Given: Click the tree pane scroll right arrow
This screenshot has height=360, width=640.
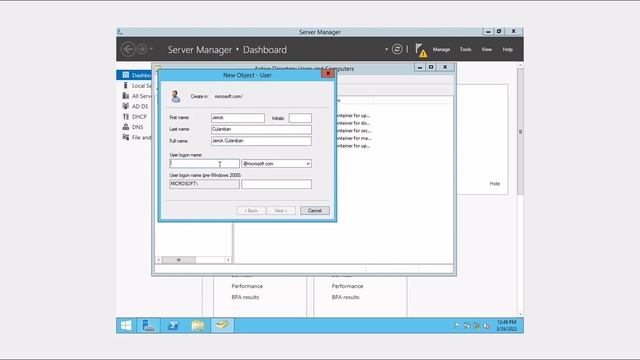Looking at the screenshot, I should [228, 260].
